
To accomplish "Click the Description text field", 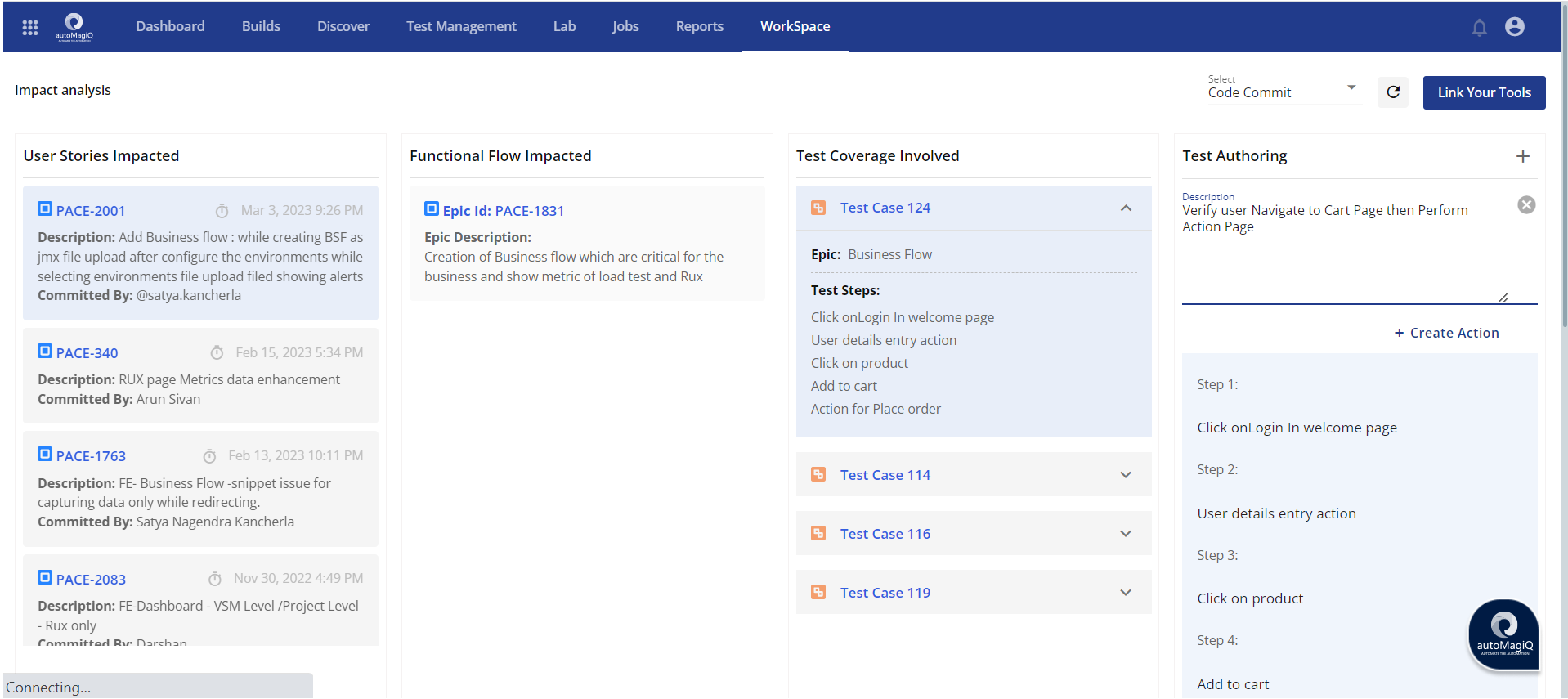I will coord(1341,253).
